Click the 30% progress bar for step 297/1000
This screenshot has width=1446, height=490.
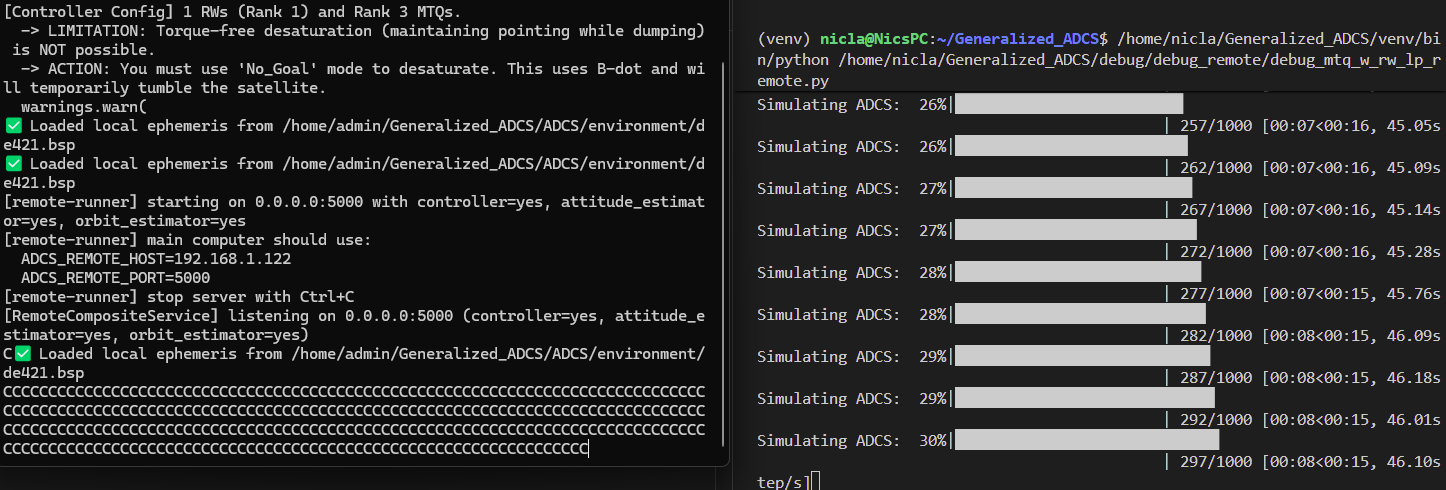coord(1087,440)
